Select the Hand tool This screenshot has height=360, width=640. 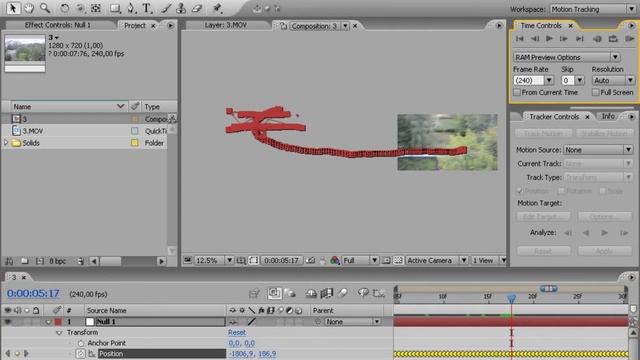(x=29, y=8)
